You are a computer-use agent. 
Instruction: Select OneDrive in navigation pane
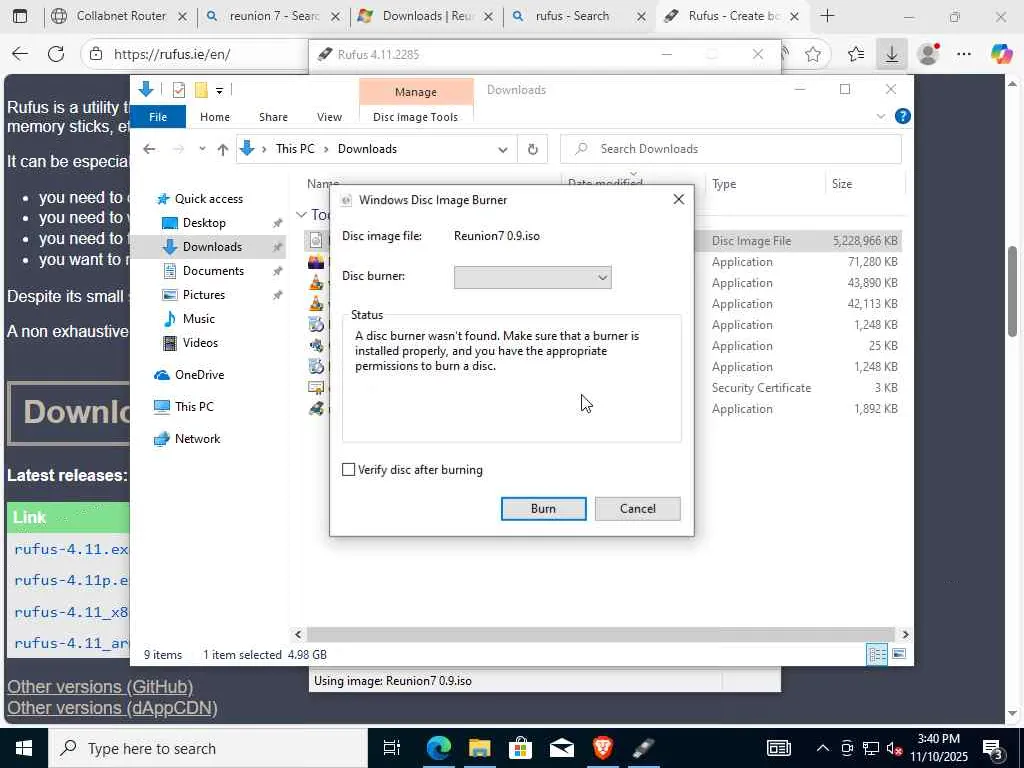[x=199, y=375]
